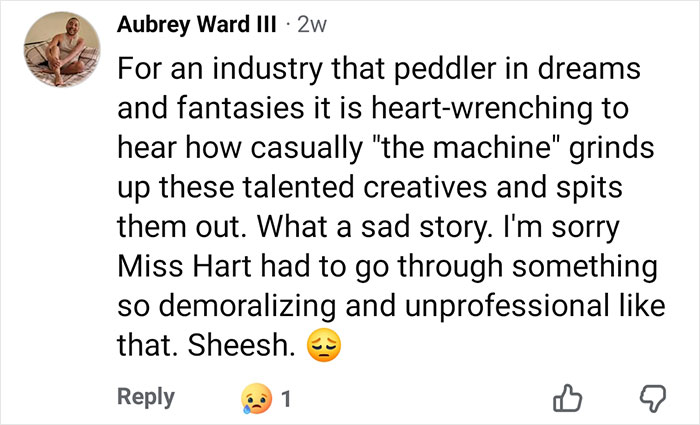
Task: Click the crying face reaction emoji
Action: coord(254,398)
